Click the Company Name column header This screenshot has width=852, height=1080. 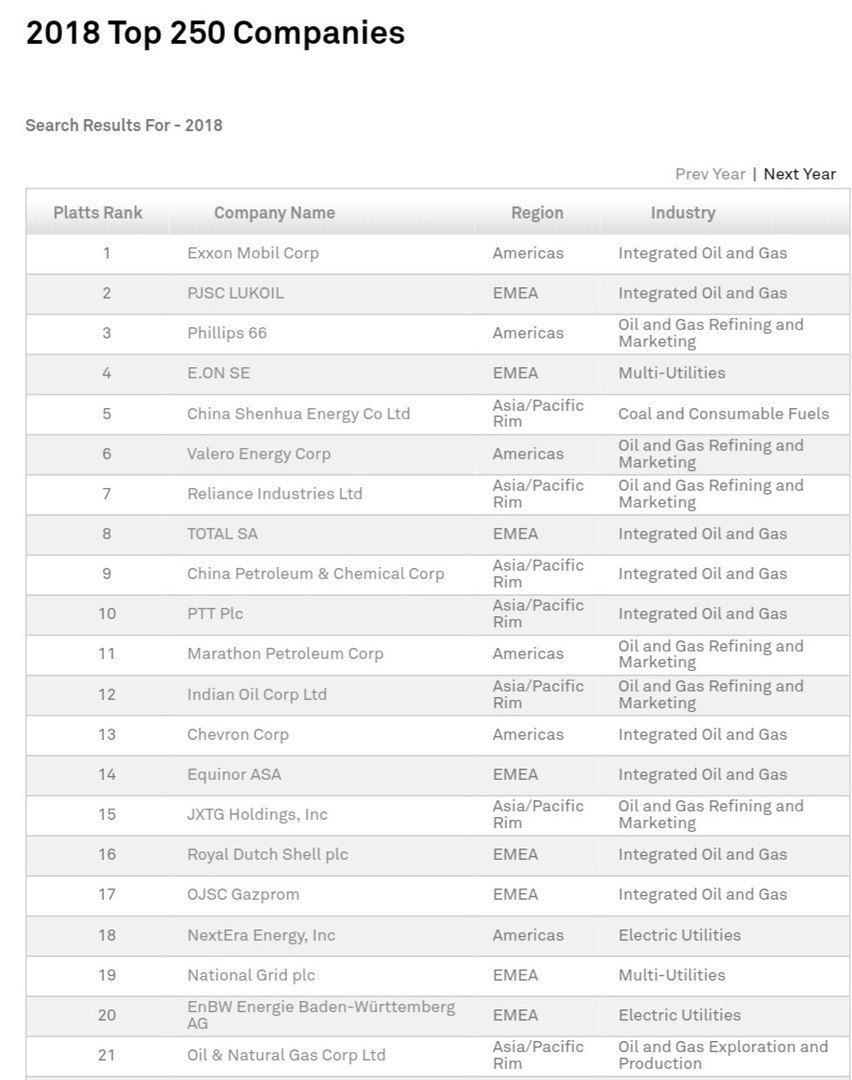tap(274, 213)
